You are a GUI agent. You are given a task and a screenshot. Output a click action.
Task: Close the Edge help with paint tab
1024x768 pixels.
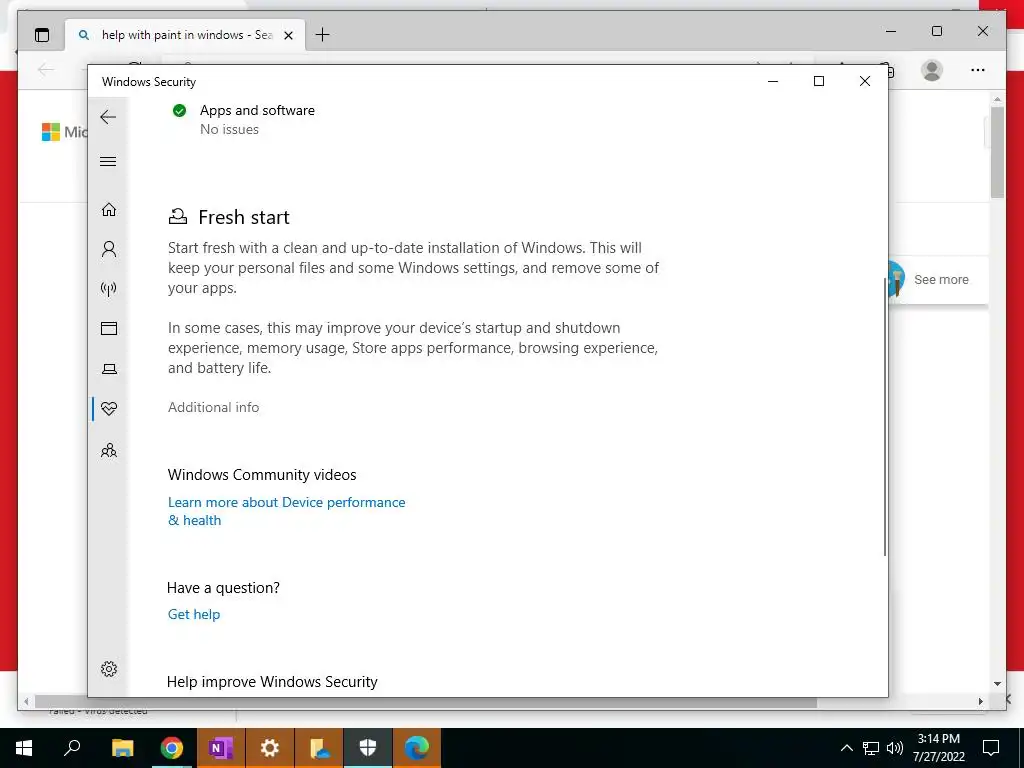[289, 35]
